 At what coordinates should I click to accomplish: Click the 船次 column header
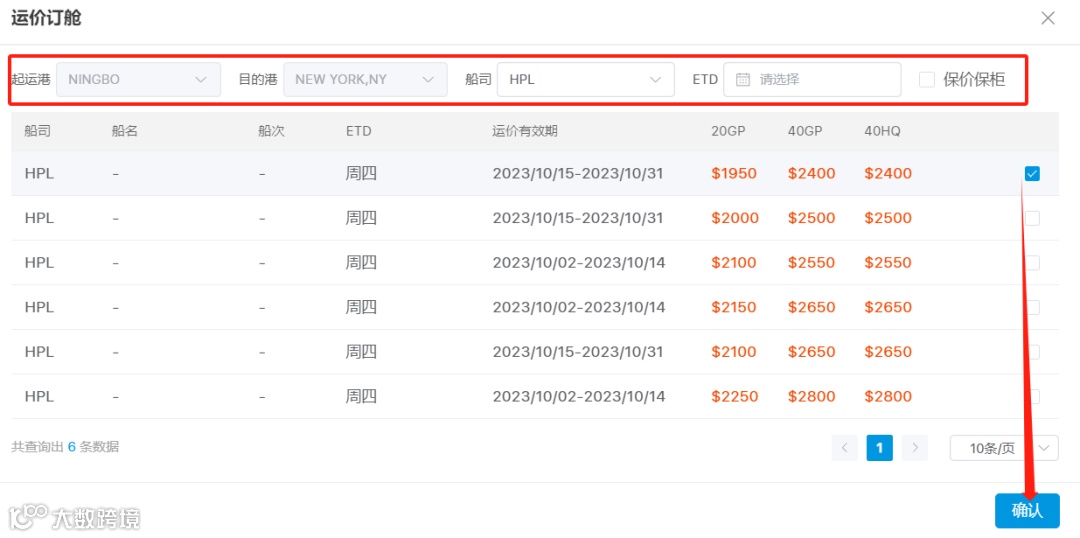point(271,131)
